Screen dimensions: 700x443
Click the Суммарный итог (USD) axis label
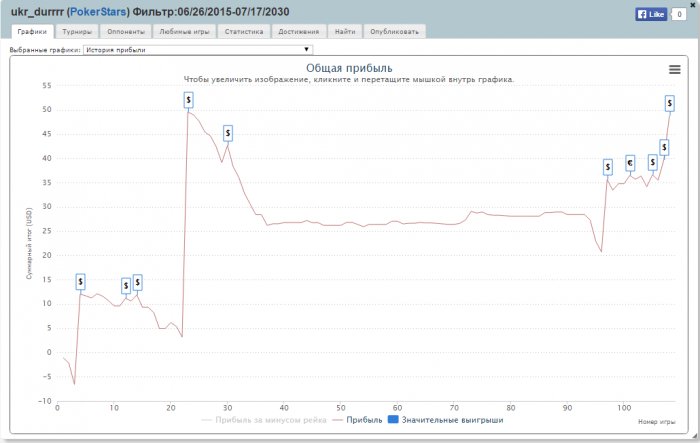29,243
